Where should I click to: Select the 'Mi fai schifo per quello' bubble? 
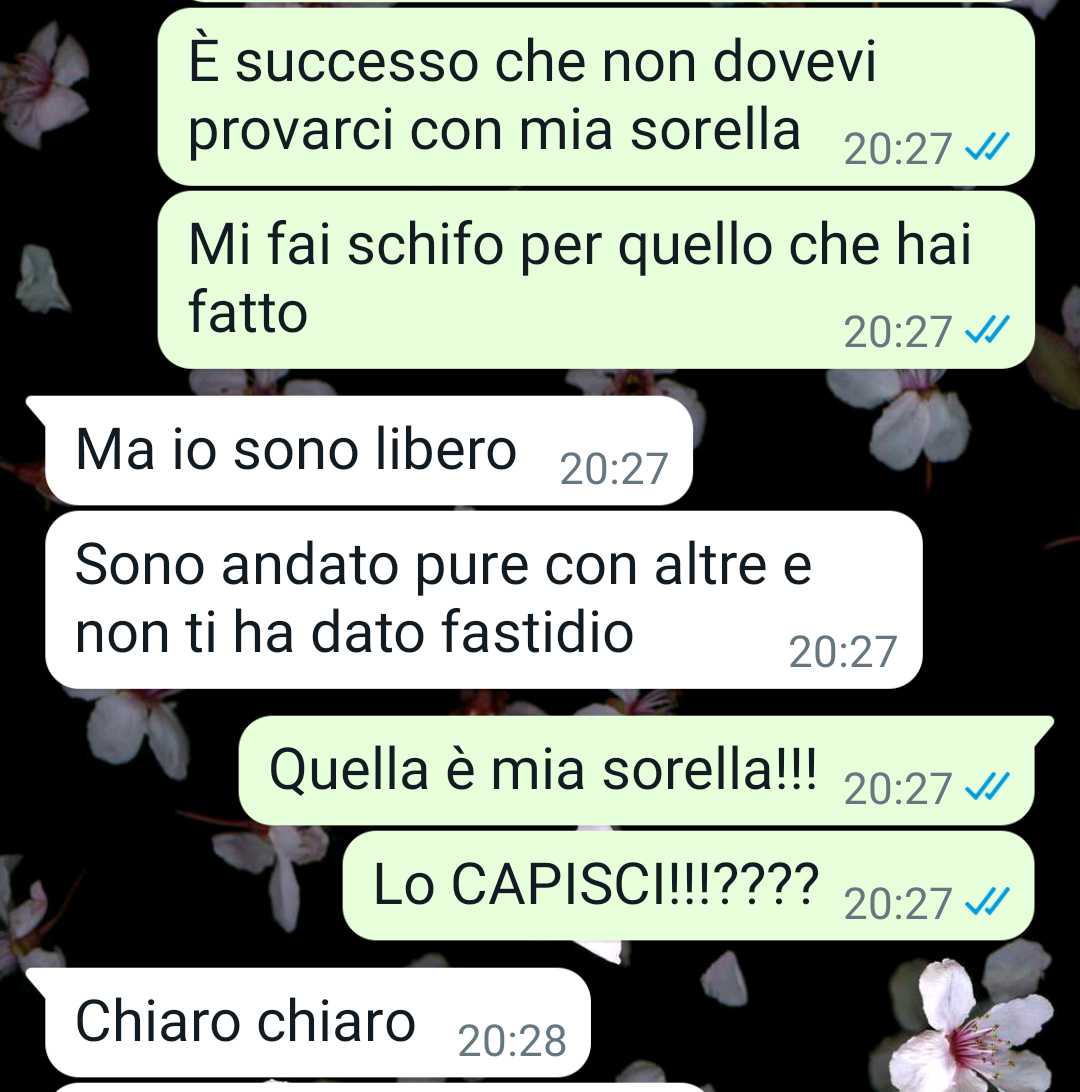click(x=596, y=280)
